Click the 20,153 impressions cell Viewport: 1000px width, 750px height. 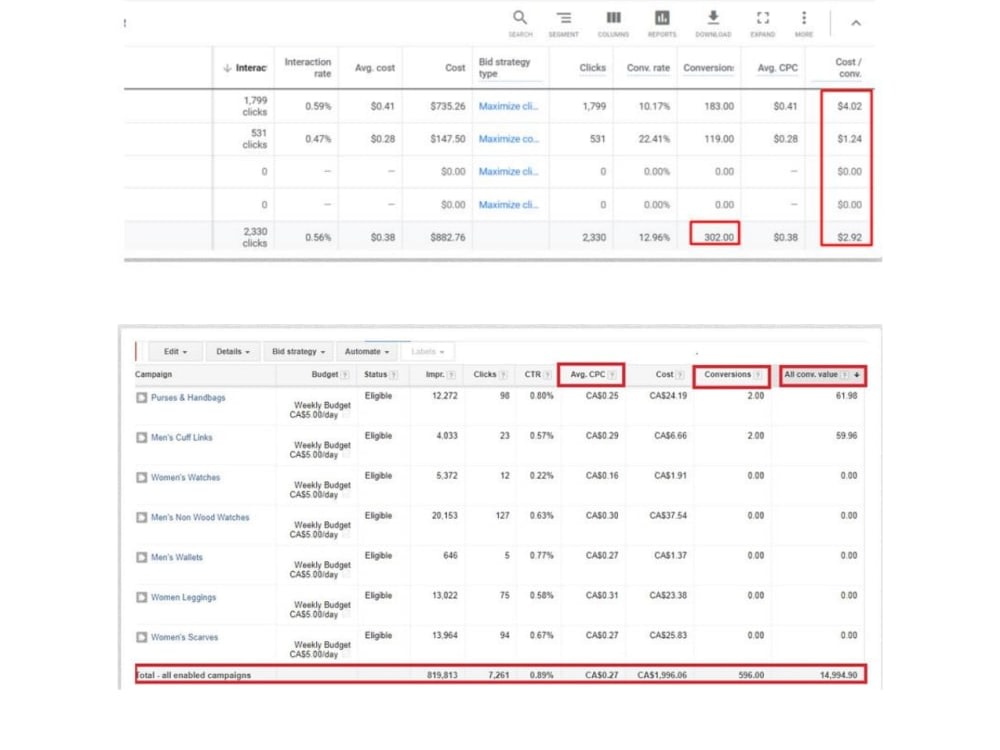tap(445, 516)
